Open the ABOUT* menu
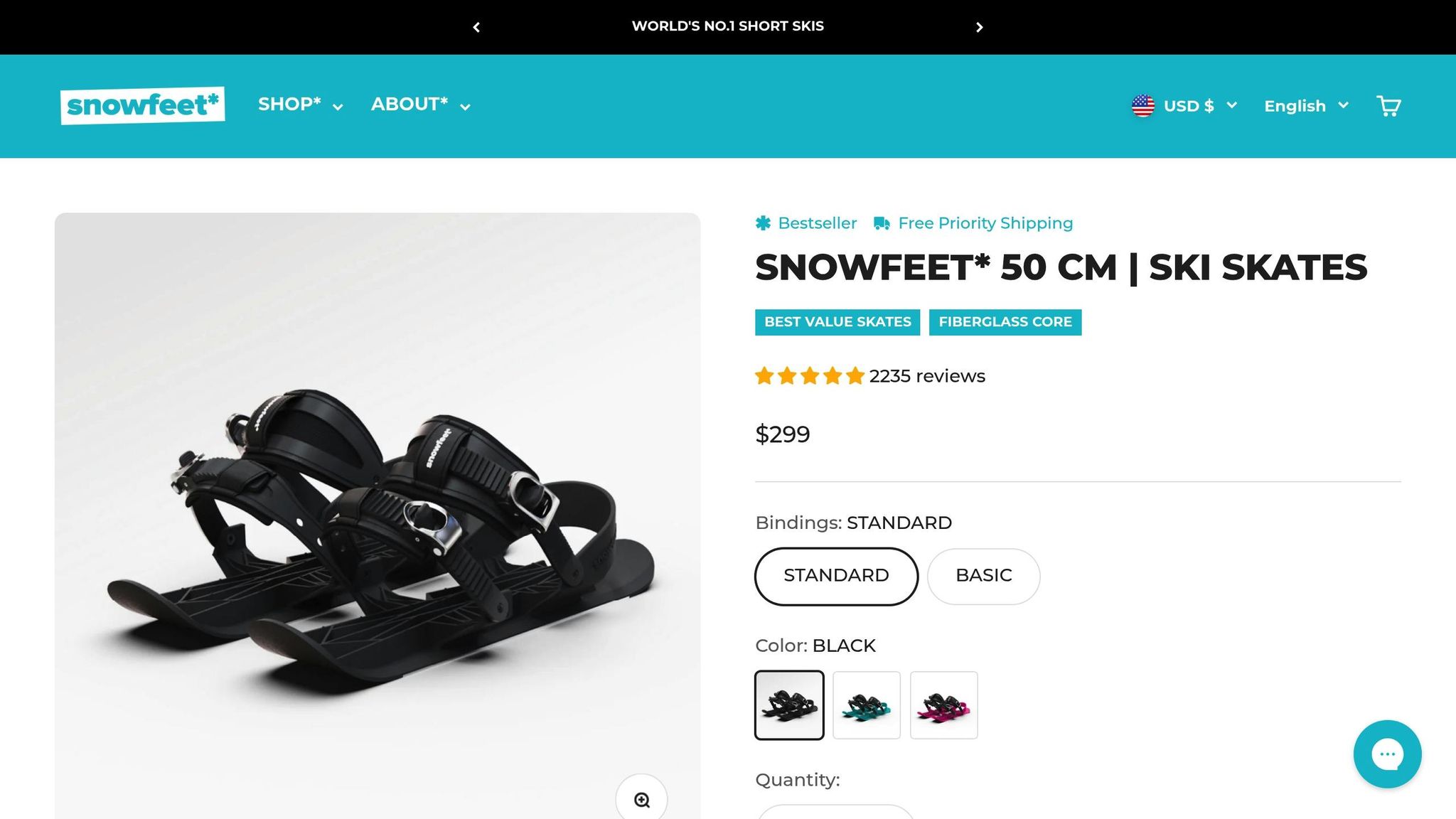1456x819 pixels. click(x=419, y=105)
